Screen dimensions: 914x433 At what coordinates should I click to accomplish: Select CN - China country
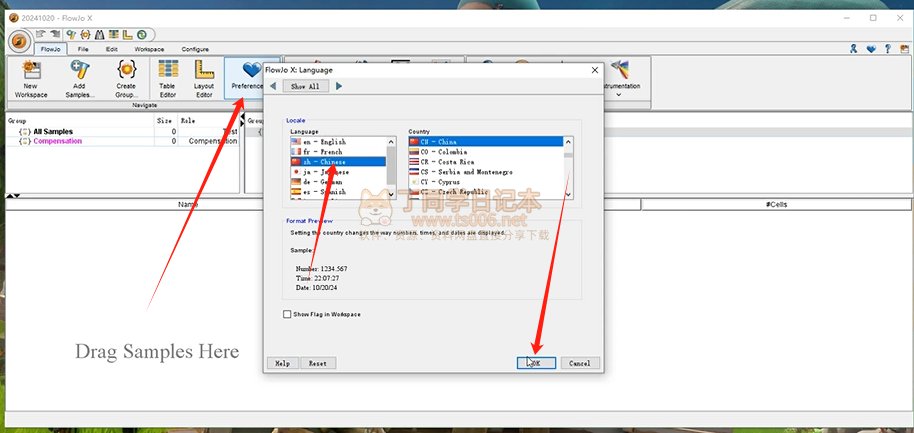pyautogui.click(x=486, y=142)
